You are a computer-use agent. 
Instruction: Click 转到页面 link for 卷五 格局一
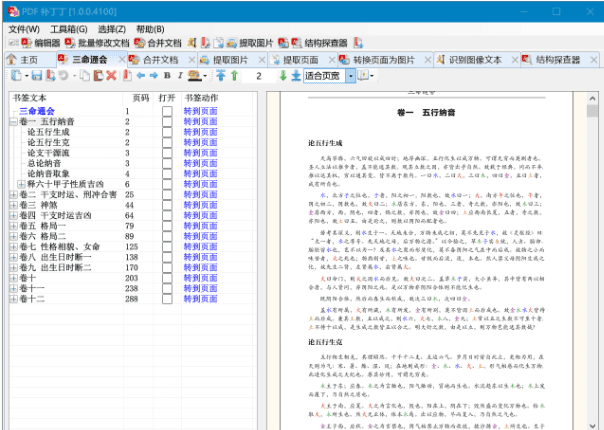point(200,226)
